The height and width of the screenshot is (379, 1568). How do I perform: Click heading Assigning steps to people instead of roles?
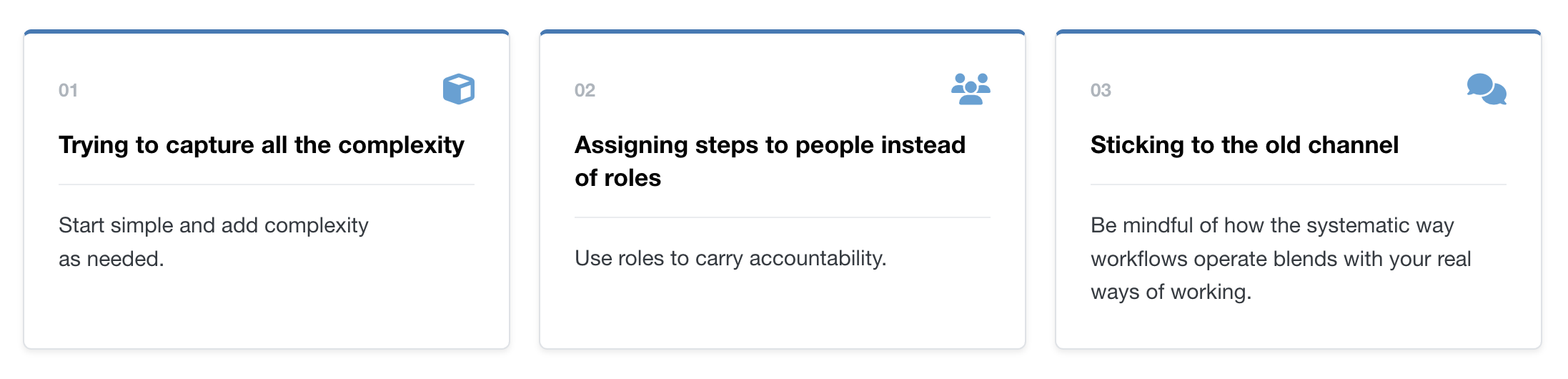(x=770, y=161)
